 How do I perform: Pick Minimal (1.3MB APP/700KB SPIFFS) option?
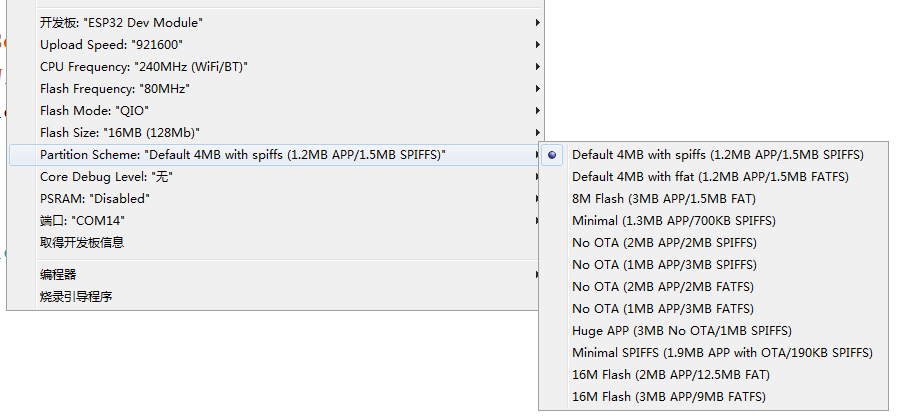714,221
